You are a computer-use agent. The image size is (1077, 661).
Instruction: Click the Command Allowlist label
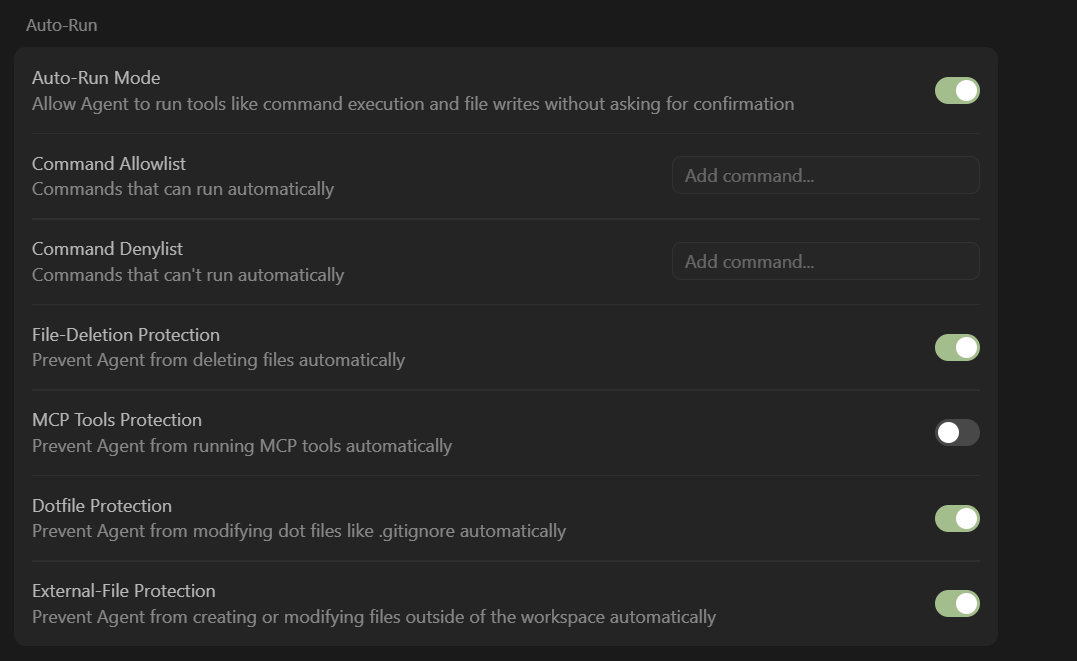click(109, 164)
